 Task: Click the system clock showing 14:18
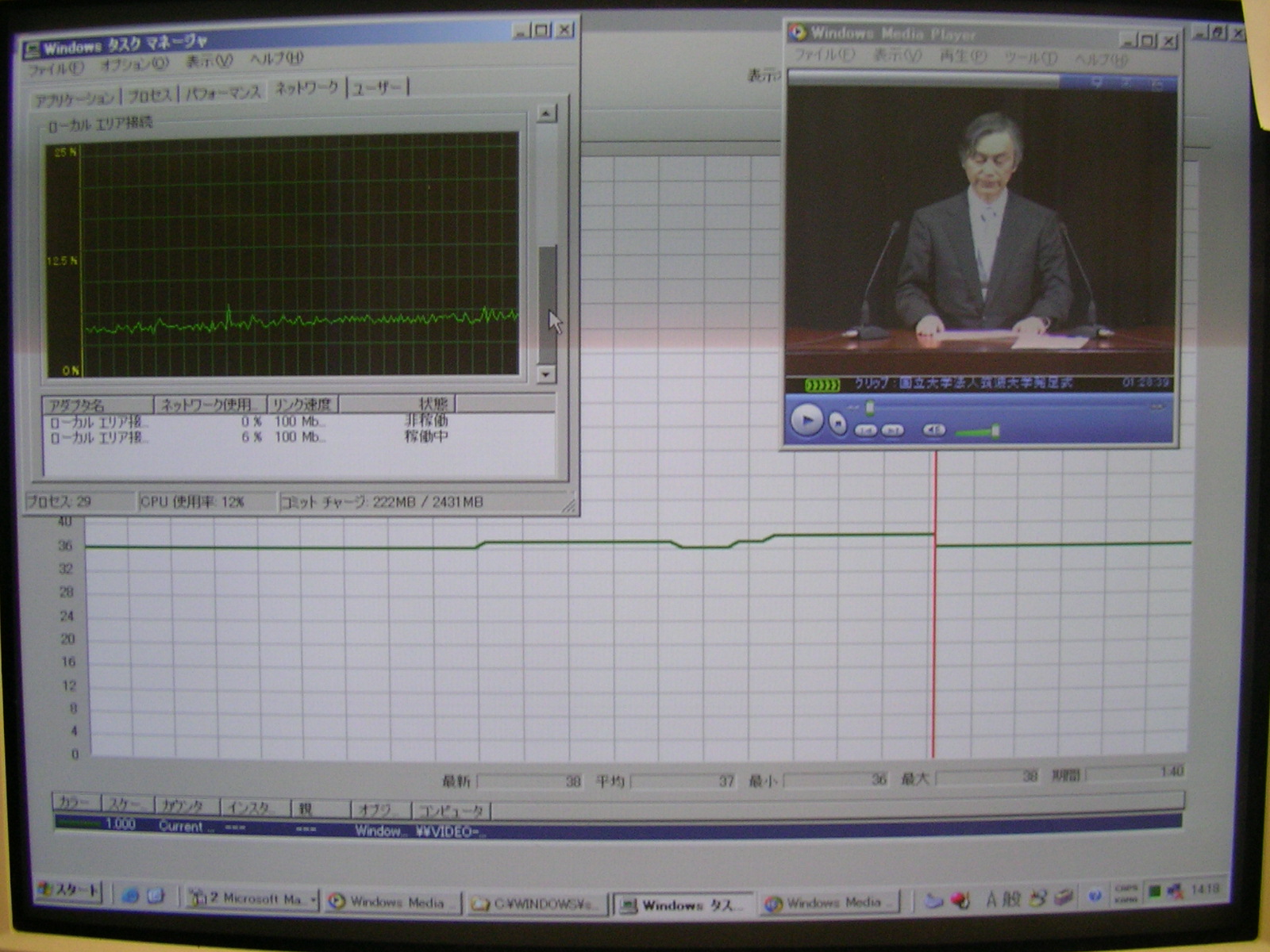pyautogui.click(x=1204, y=889)
